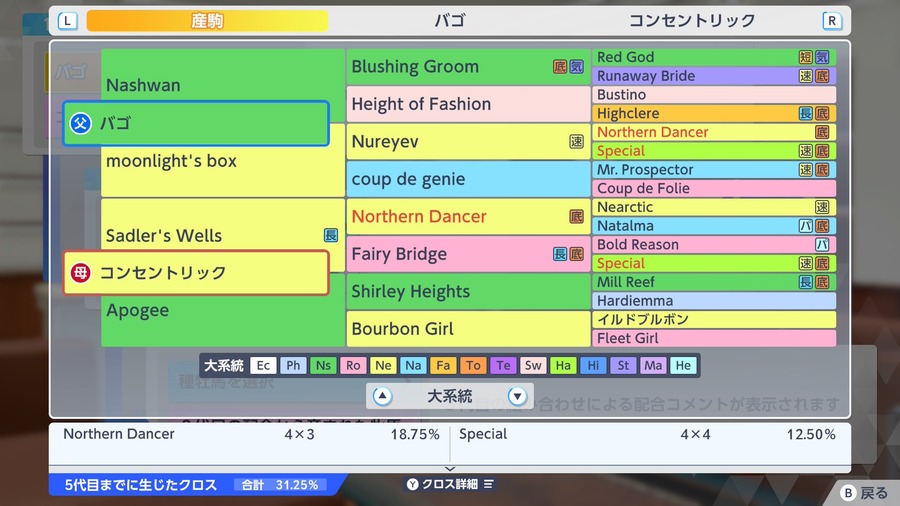
Task: Click the 速 icon on Runaway Bride
Action: [x=806, y=76]
